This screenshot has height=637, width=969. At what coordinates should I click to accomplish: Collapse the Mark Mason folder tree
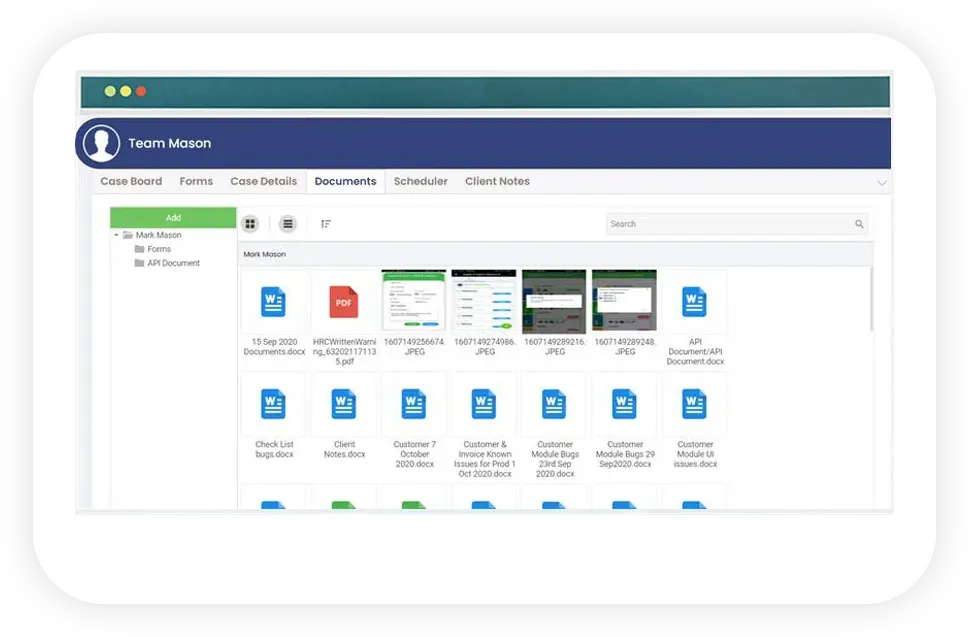click(116, 235)
